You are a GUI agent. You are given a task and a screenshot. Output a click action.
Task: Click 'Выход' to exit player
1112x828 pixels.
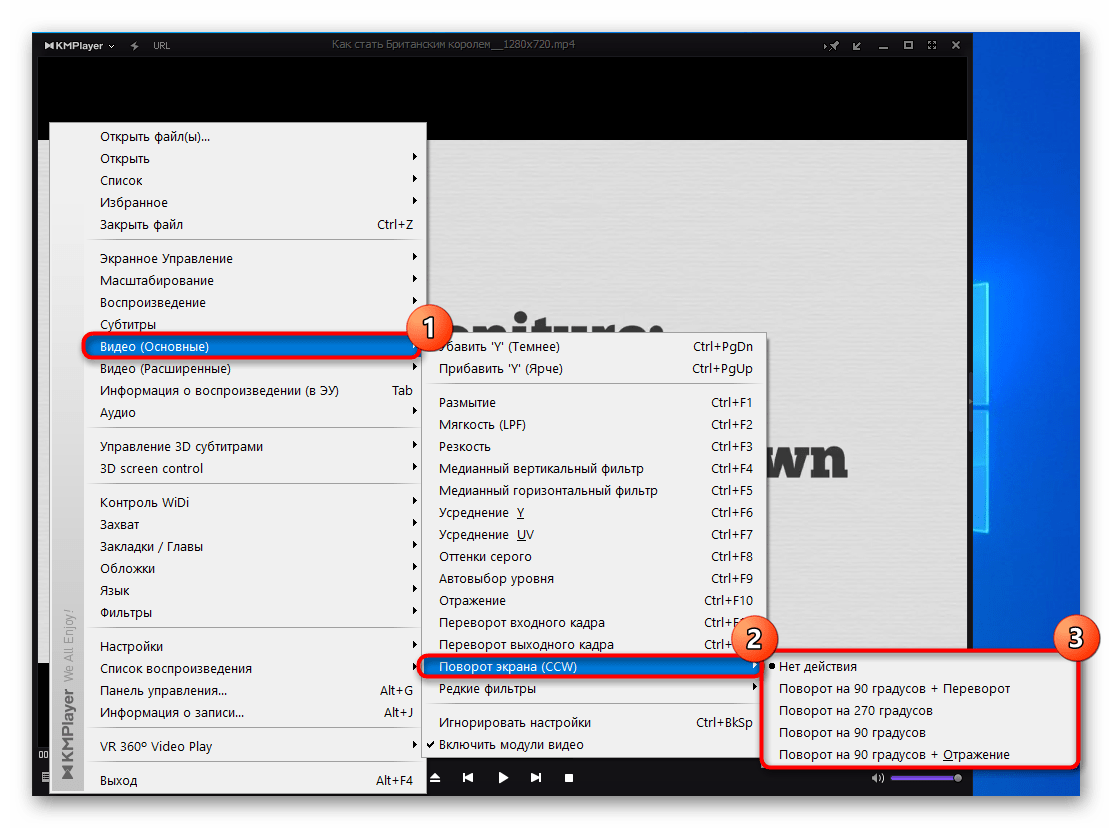(253, 780)
